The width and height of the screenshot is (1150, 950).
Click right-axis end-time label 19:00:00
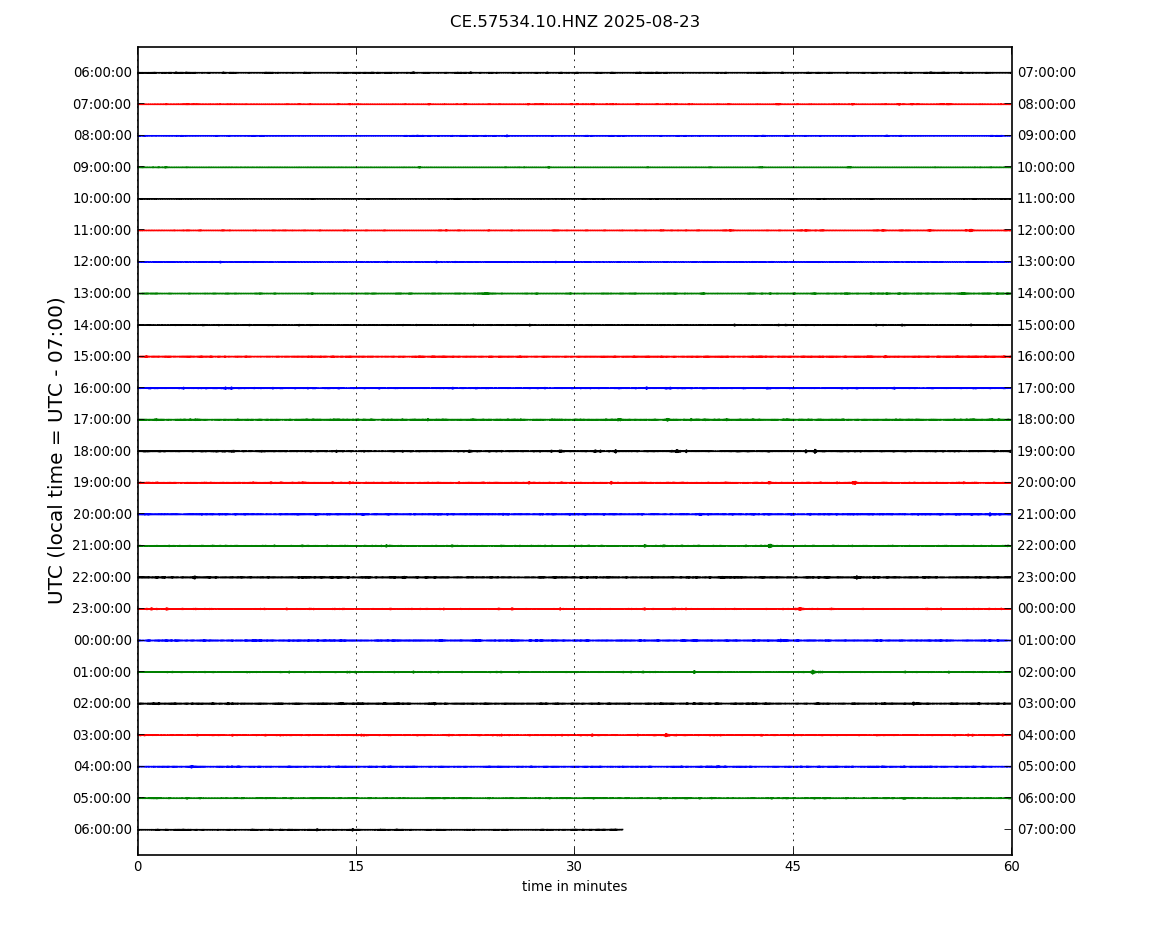click(x=1047, y=451)
